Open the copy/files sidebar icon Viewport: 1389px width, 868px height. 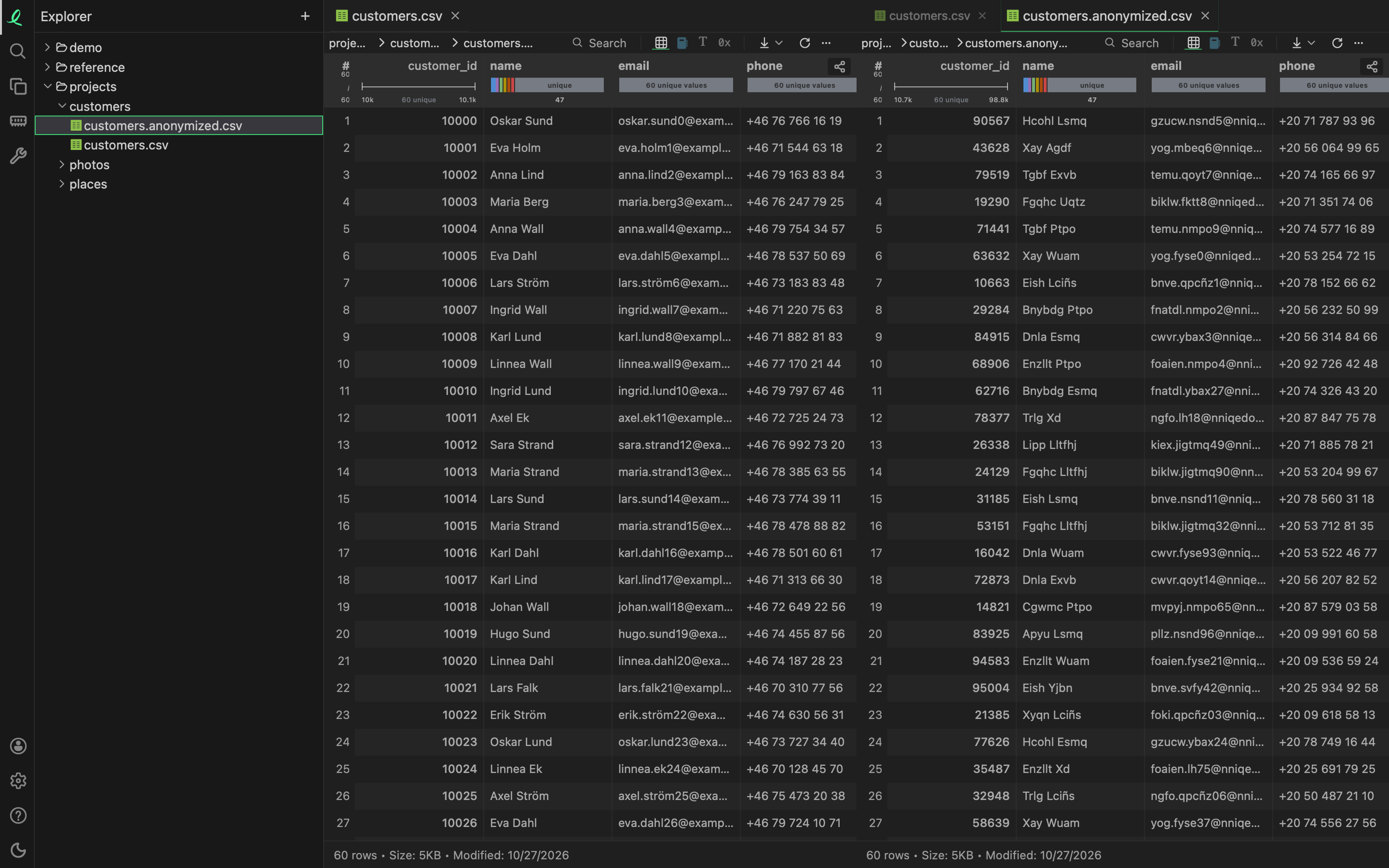(18, 87)
